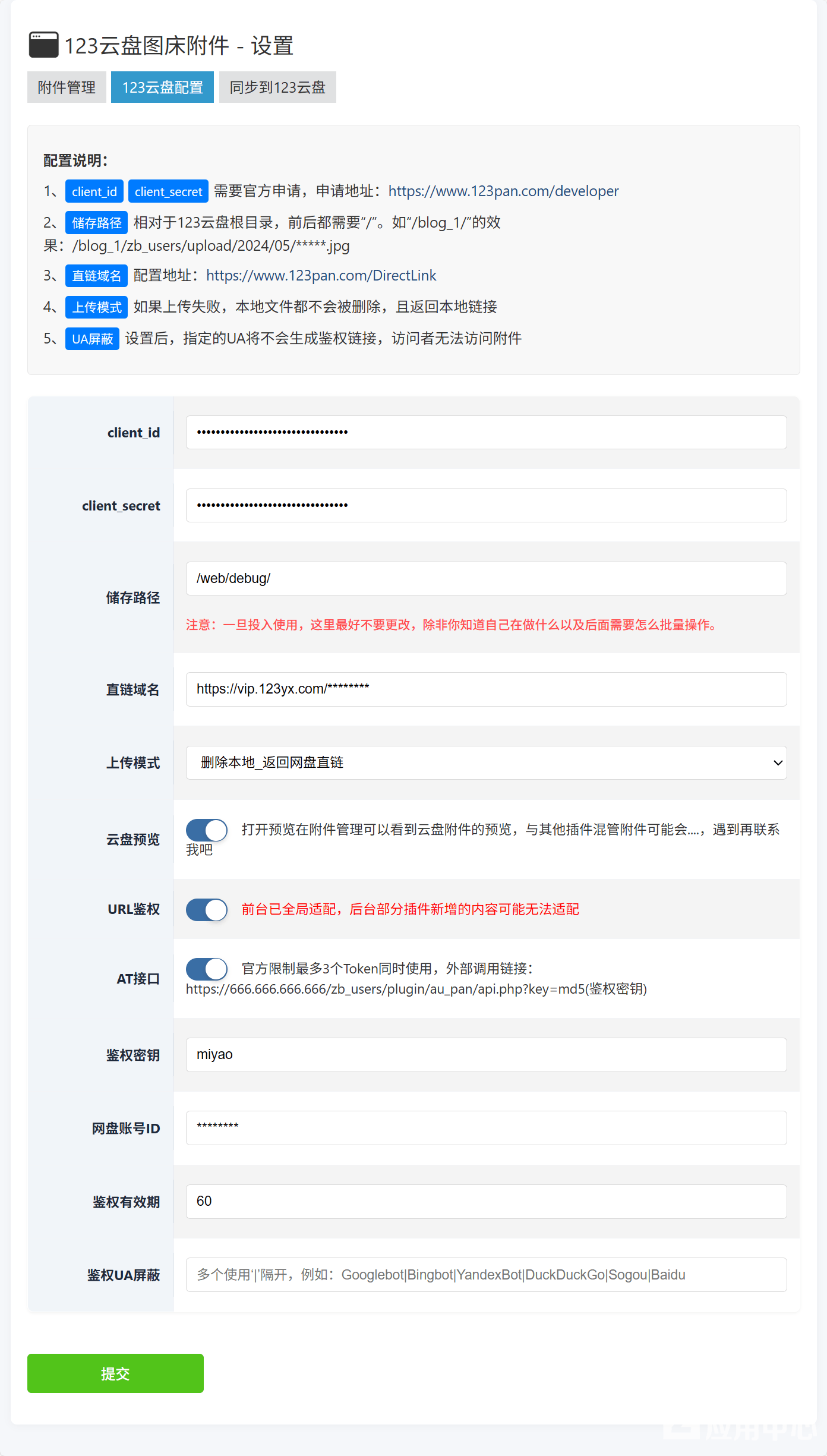Switch to the 附件管理 tab

tap(67, 87)
